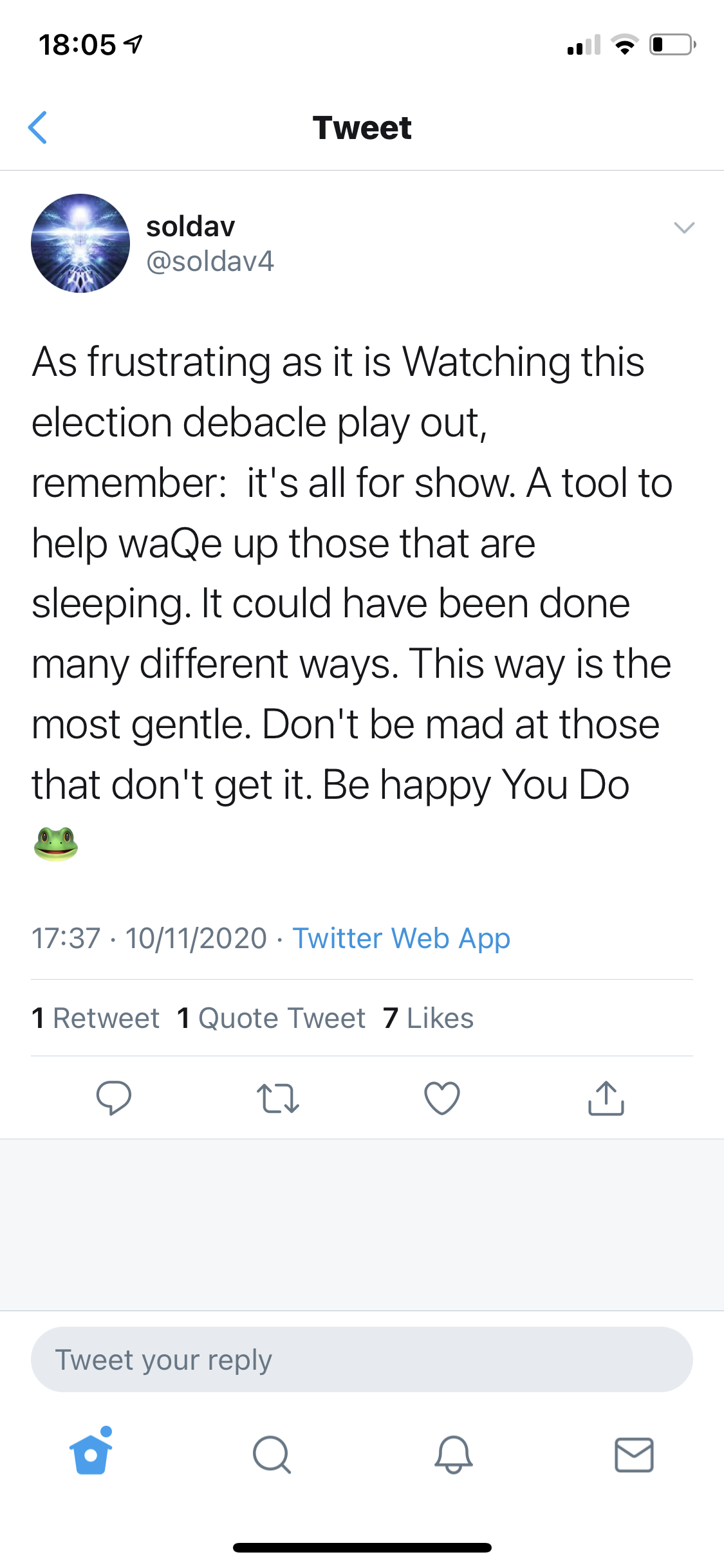Open the reply speech bubble icon
The width and height of the screenshot is (724, 1568).
[114, 1097]
